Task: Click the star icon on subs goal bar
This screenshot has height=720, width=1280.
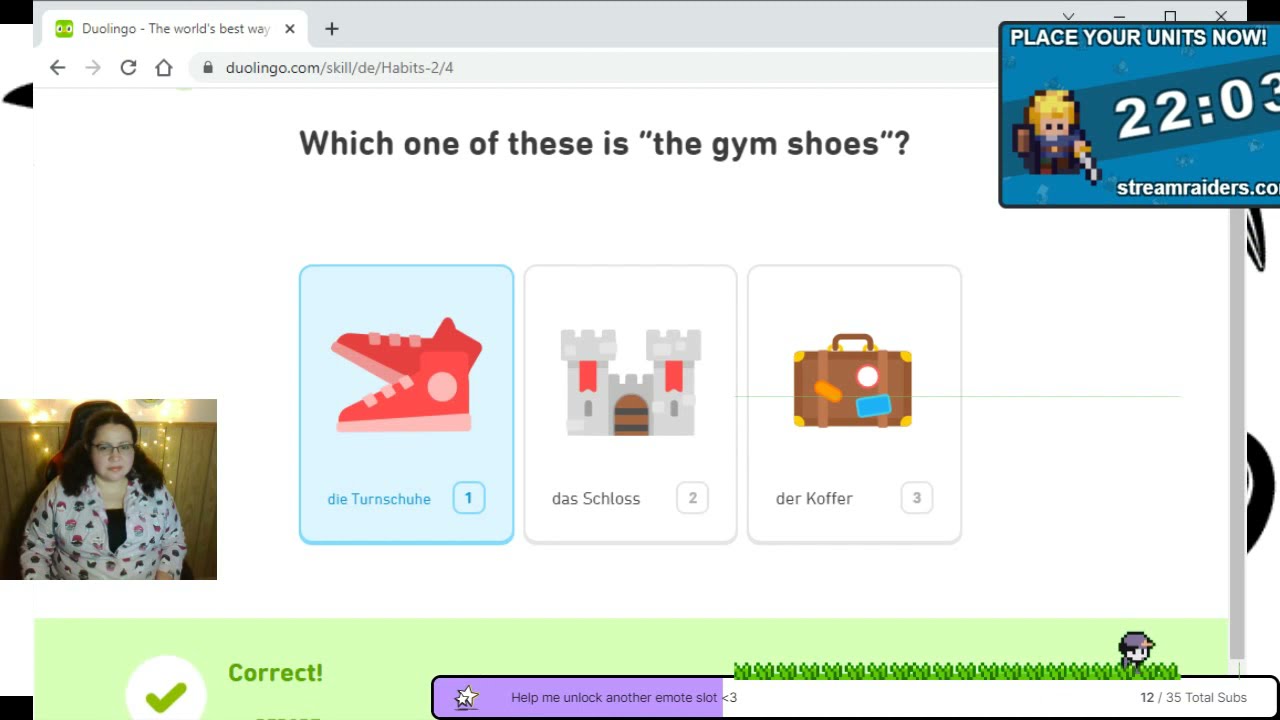Action: tap(466, 697)
